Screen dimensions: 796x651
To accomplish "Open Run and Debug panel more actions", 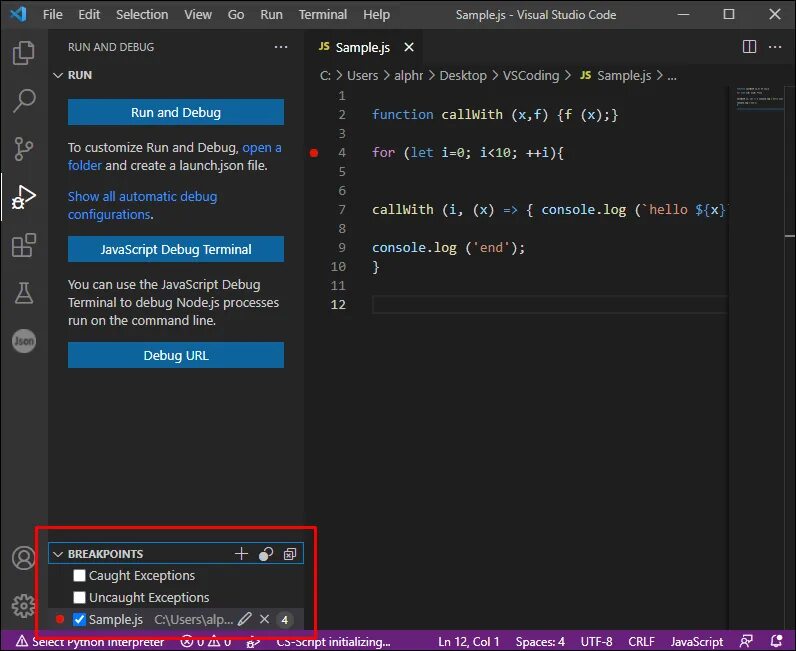I will point(281,47).
